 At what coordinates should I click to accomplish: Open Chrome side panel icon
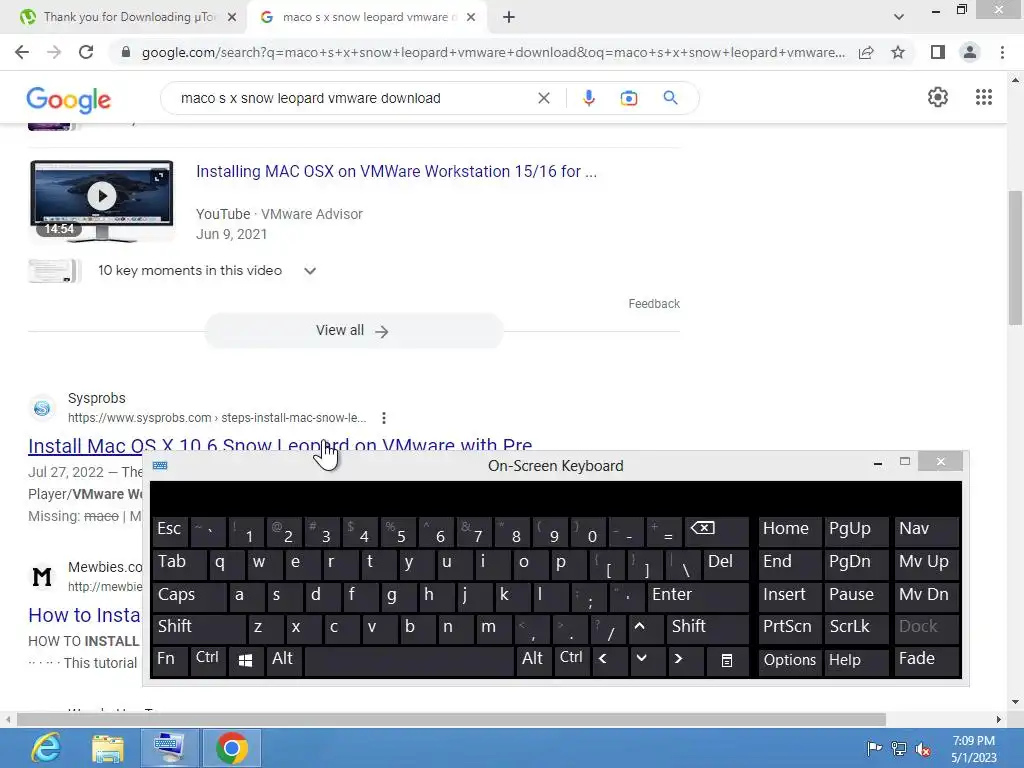[x=938, y=52]
